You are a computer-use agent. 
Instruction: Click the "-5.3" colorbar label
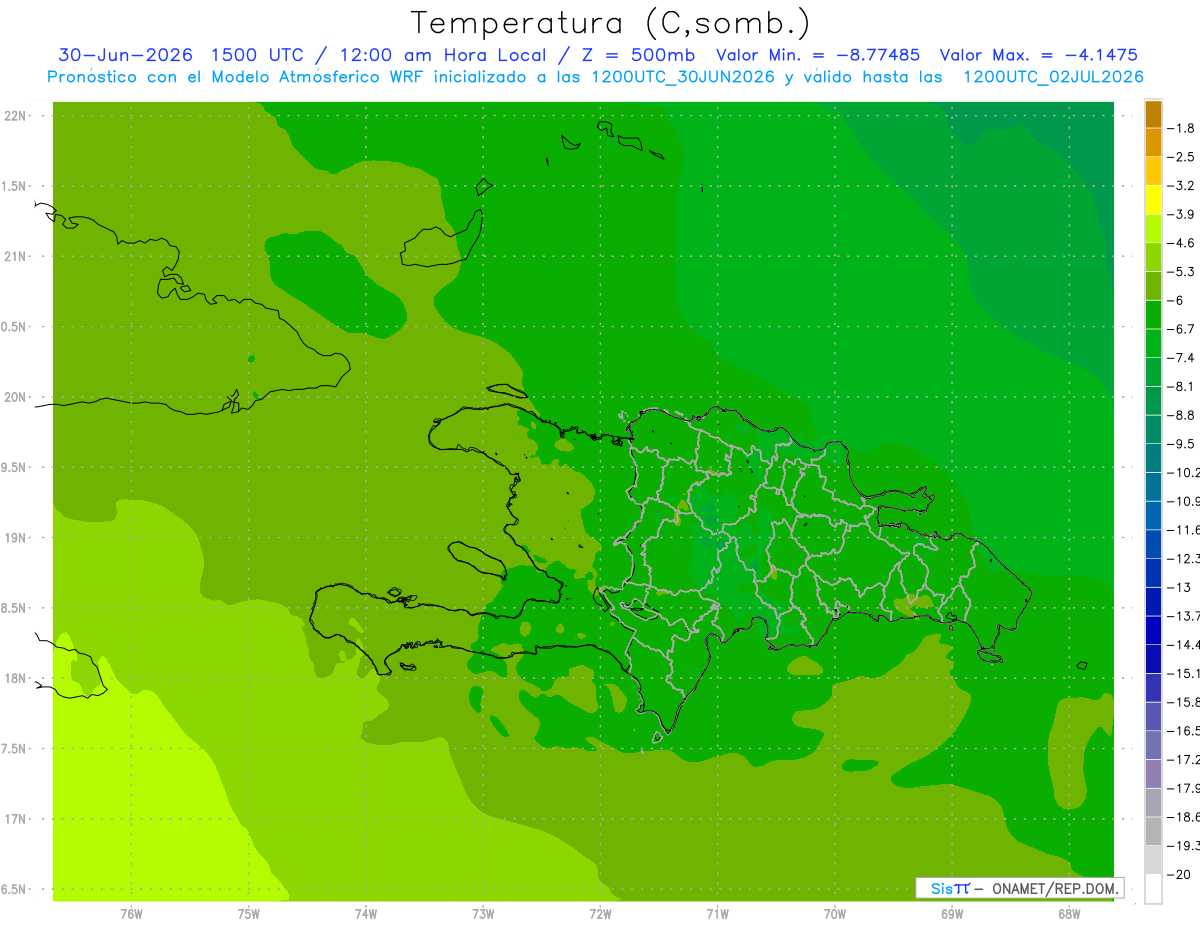coord(1183,272)
